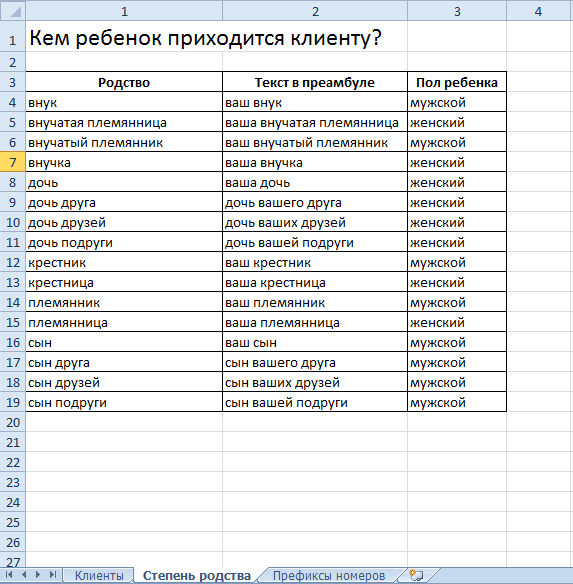573x584 pixels.
Task: Click the Insert Worksheet tab icon
Action: click(x=416, y=575)
